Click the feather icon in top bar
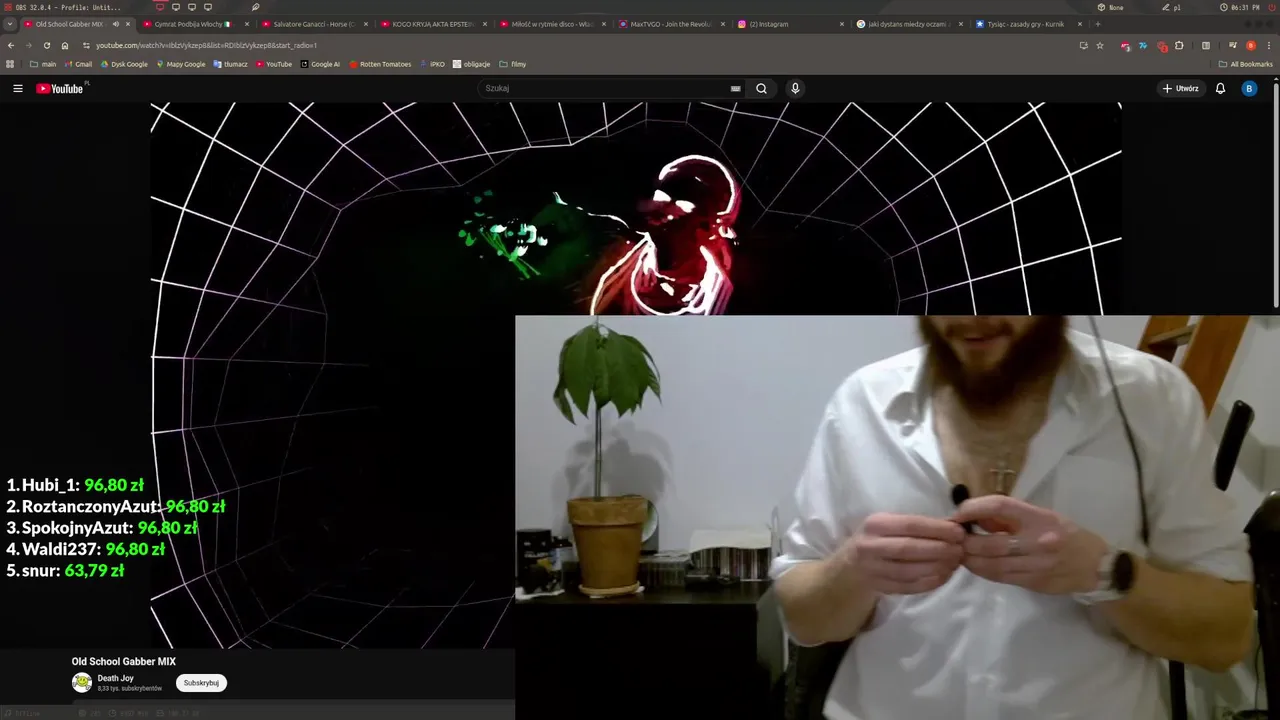Viewport: 1280px width, 720px height. pos(256,7)
